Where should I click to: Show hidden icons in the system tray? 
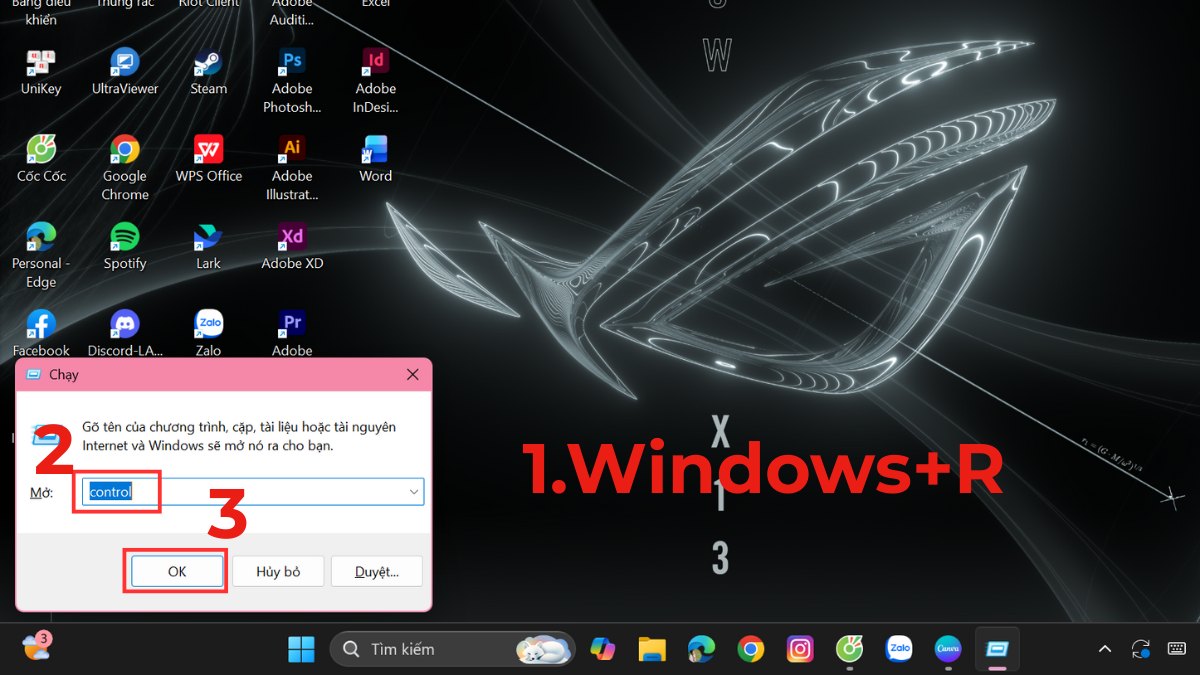(1104, 649)
